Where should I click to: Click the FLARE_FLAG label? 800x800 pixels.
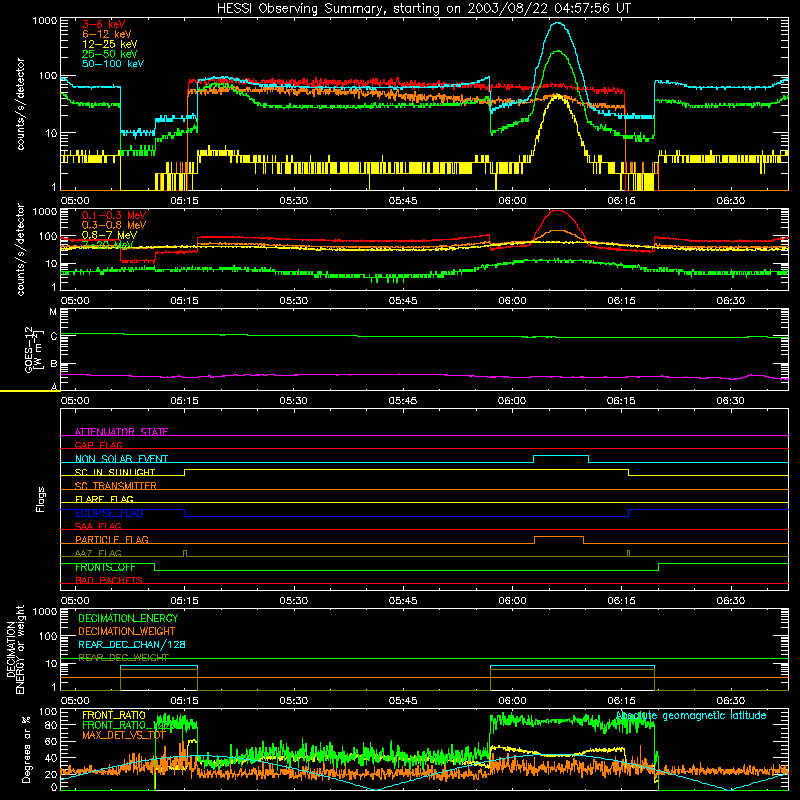[x=104, y=499]
